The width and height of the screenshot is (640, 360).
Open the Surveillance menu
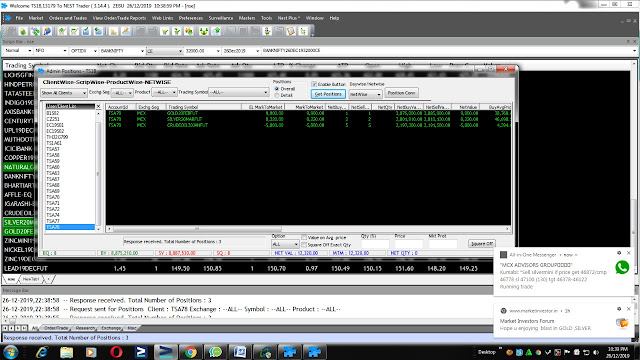[221, 18]
